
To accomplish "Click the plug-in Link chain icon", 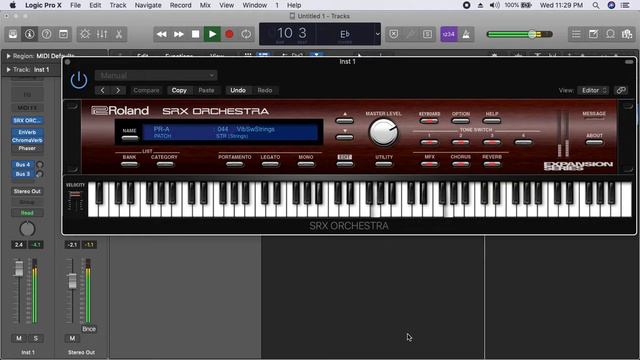I will coord(621,90).
